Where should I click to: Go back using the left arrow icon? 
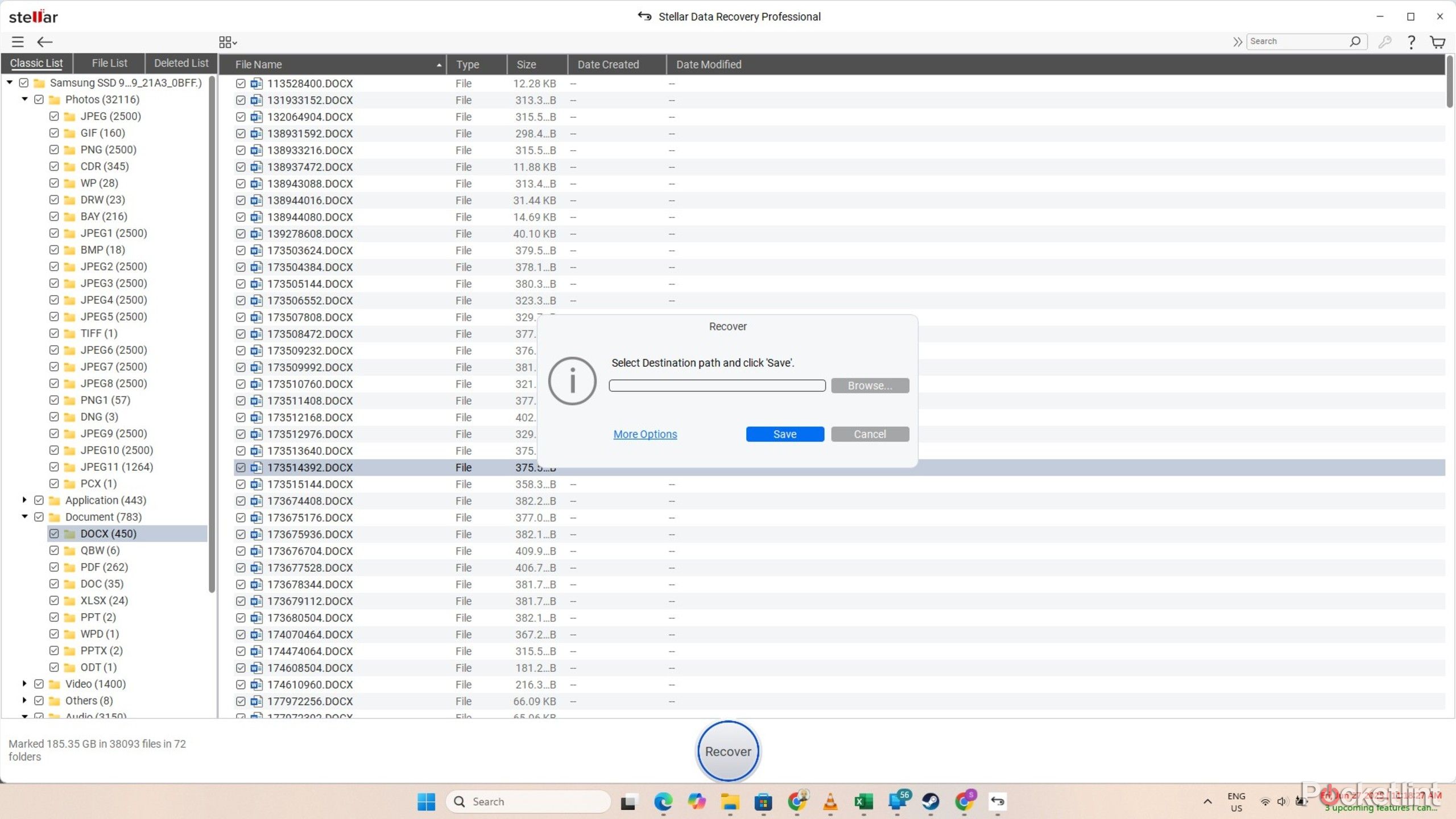coord(44,42)
